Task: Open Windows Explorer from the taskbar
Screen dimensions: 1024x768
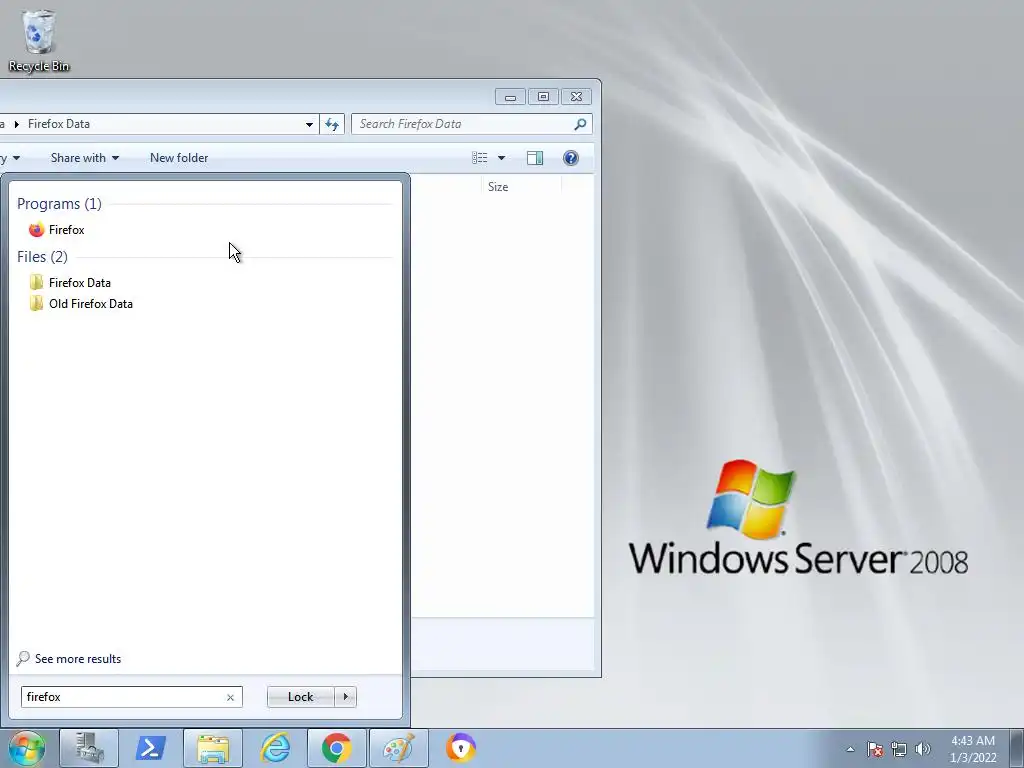Action: tap(213, 748)
